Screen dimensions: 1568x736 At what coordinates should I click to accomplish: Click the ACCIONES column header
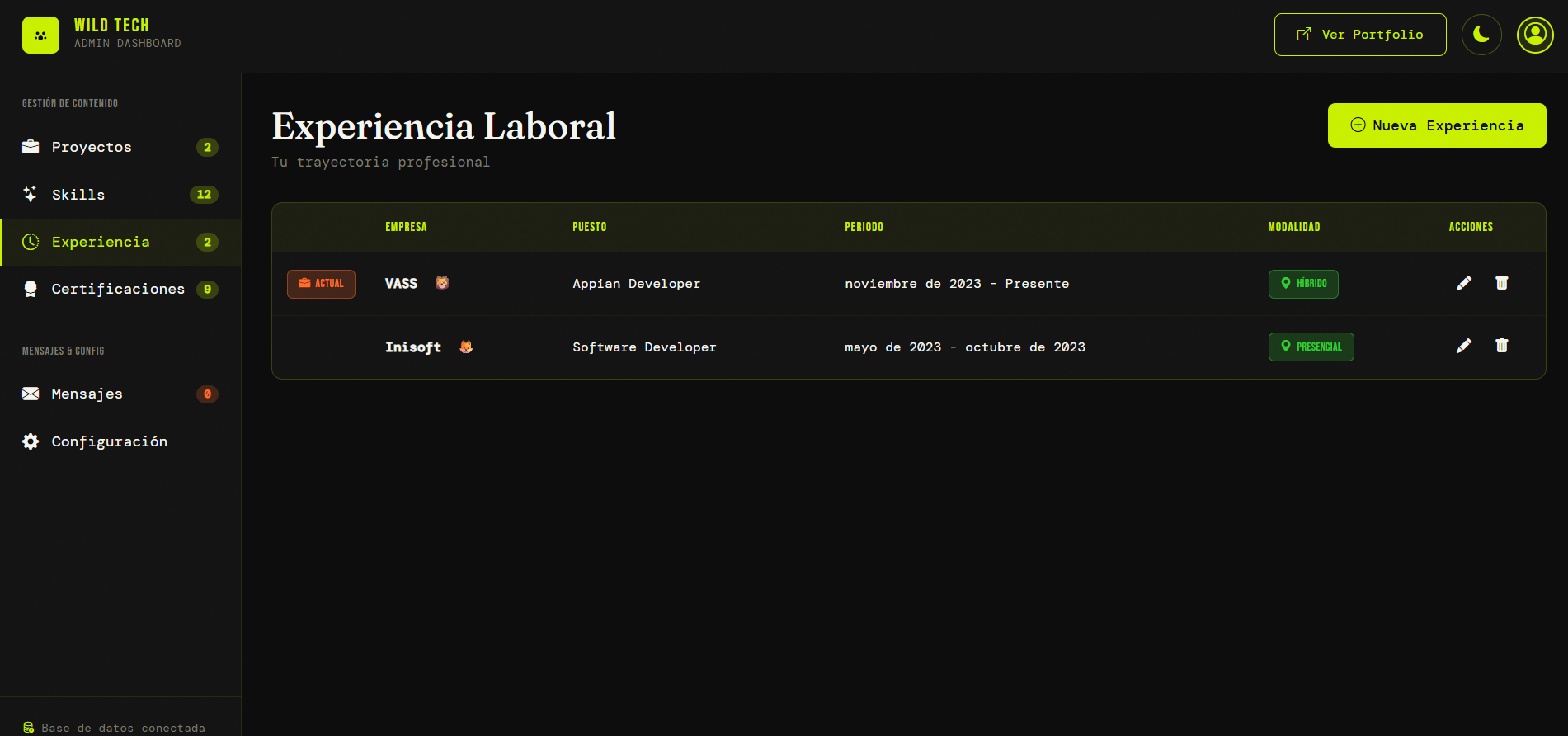(x=1471, y=227)
